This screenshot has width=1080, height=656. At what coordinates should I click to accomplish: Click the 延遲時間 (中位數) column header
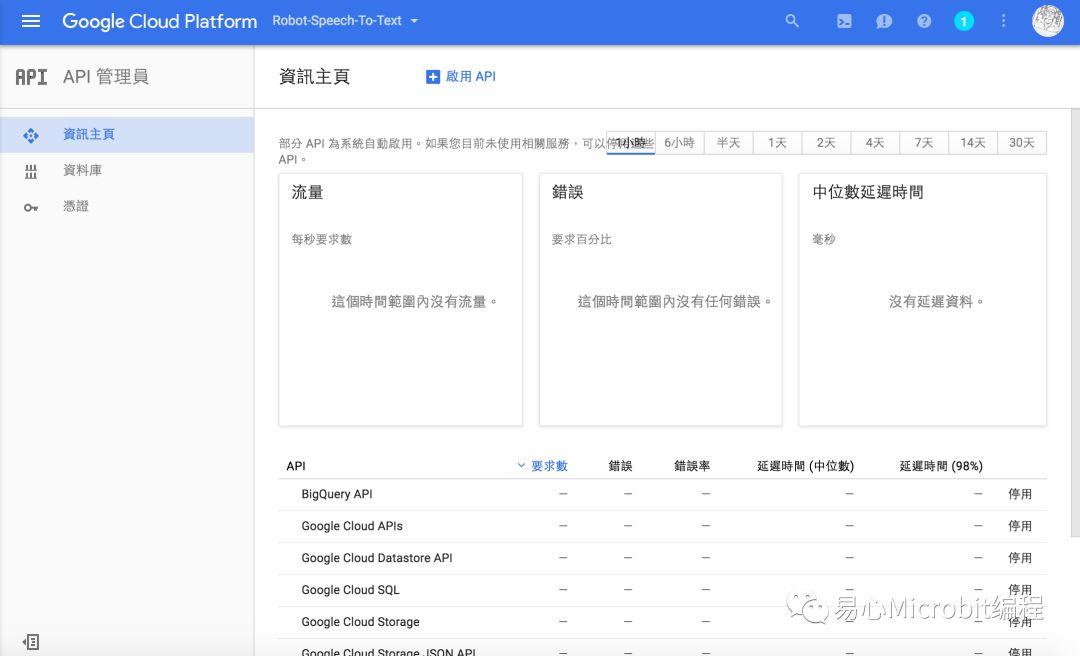click(x=805, y=466)
